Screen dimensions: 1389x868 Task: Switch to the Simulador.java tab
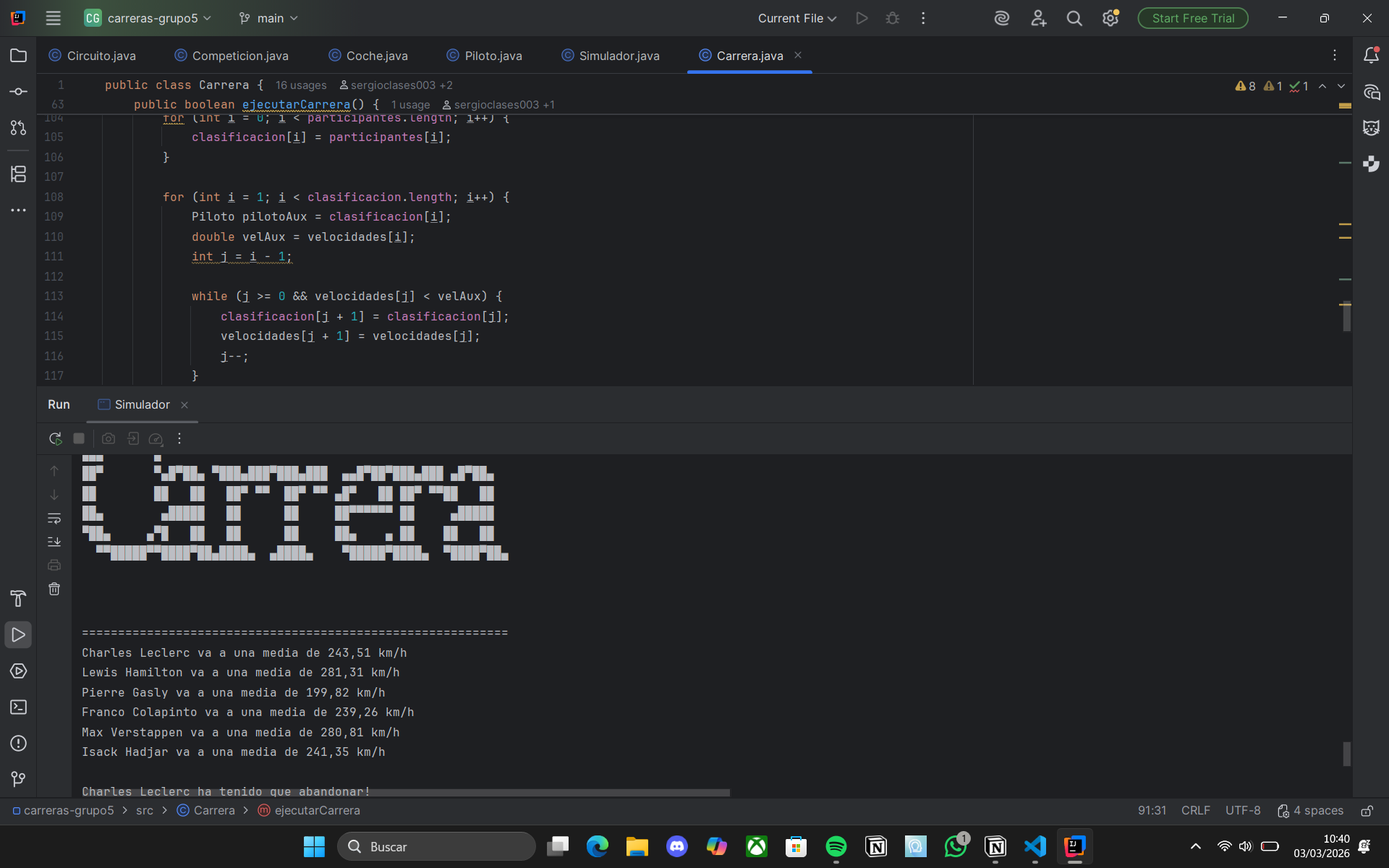pyautogui.click(x=619, y=56)
